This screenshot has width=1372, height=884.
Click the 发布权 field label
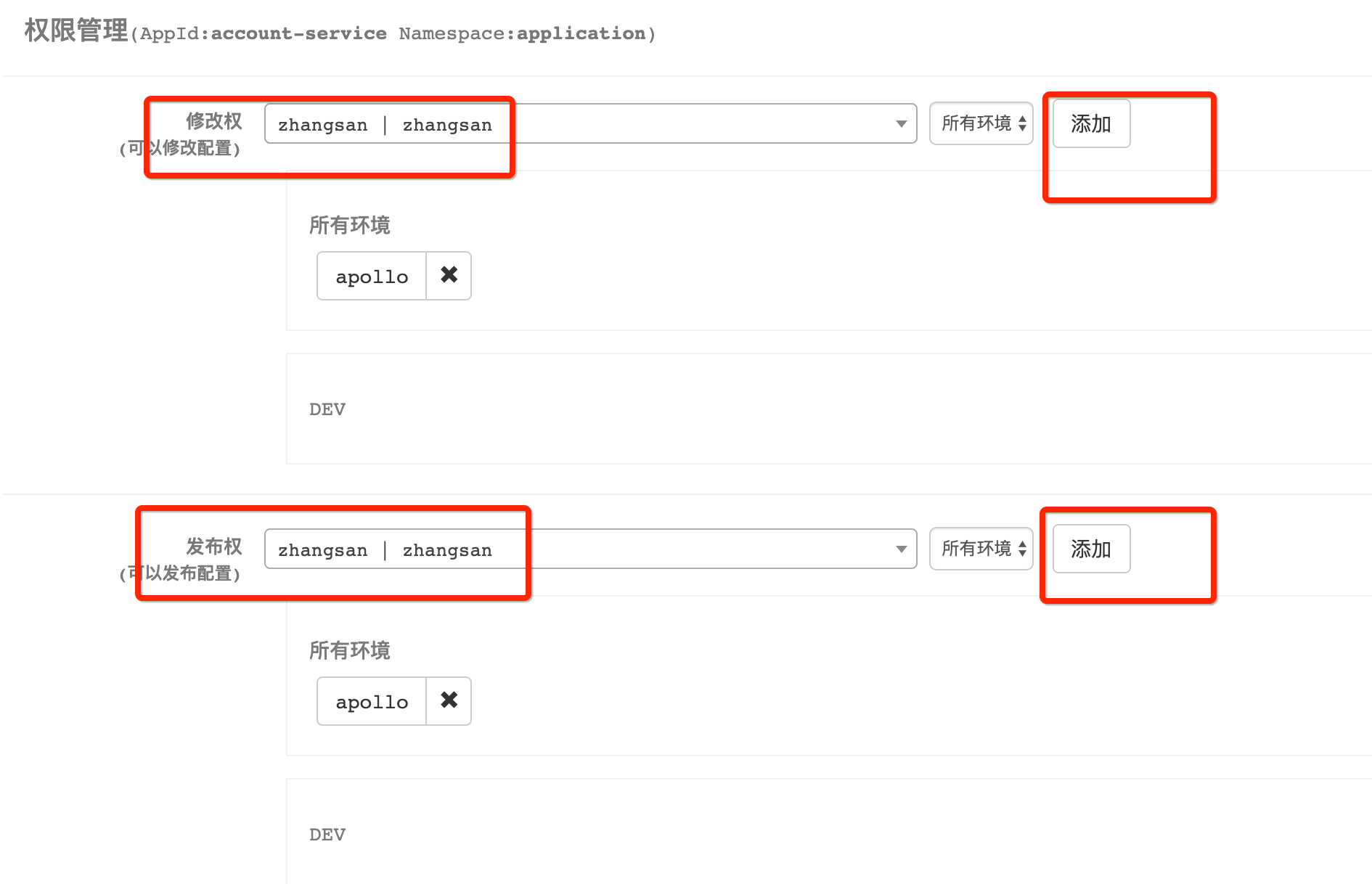(213, 547)
